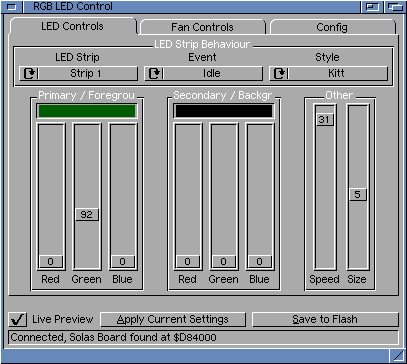This screenshot has width=407, height=364.
Task: Click the Primary Red slider knob showing 0
Action: pos(51,262)
